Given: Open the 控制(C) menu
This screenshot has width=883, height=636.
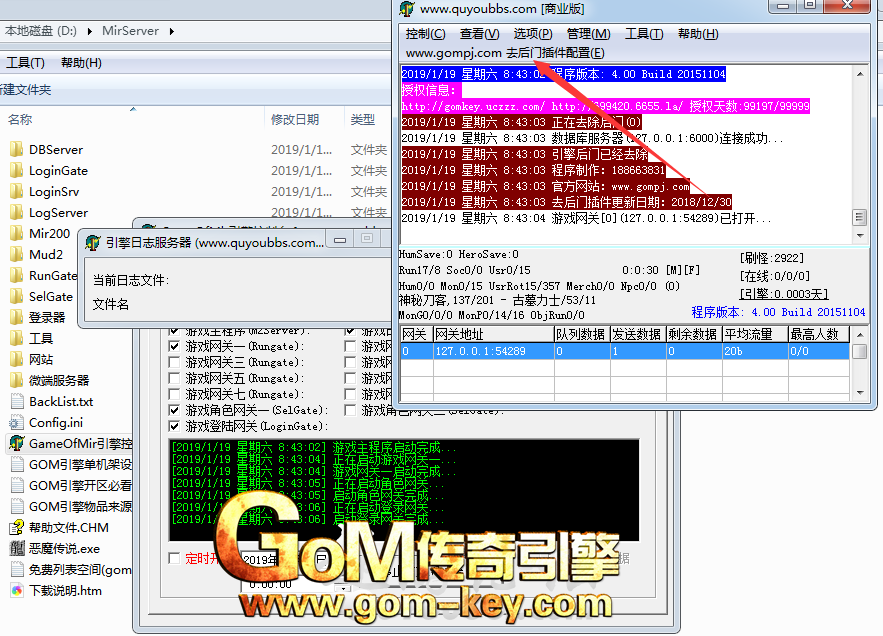Looking at the screenshot, I should pyautogui.click(x=425, y=34).
